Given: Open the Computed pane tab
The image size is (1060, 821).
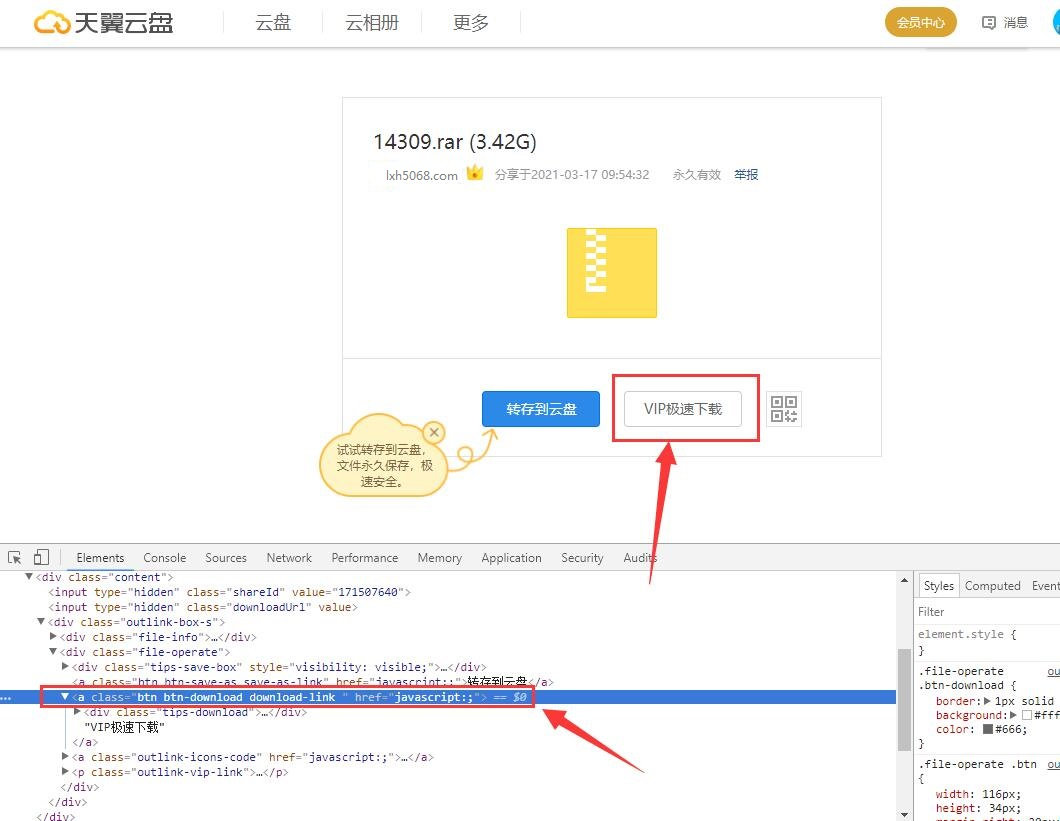Looking at the screenshot, I should pos(992,586).
